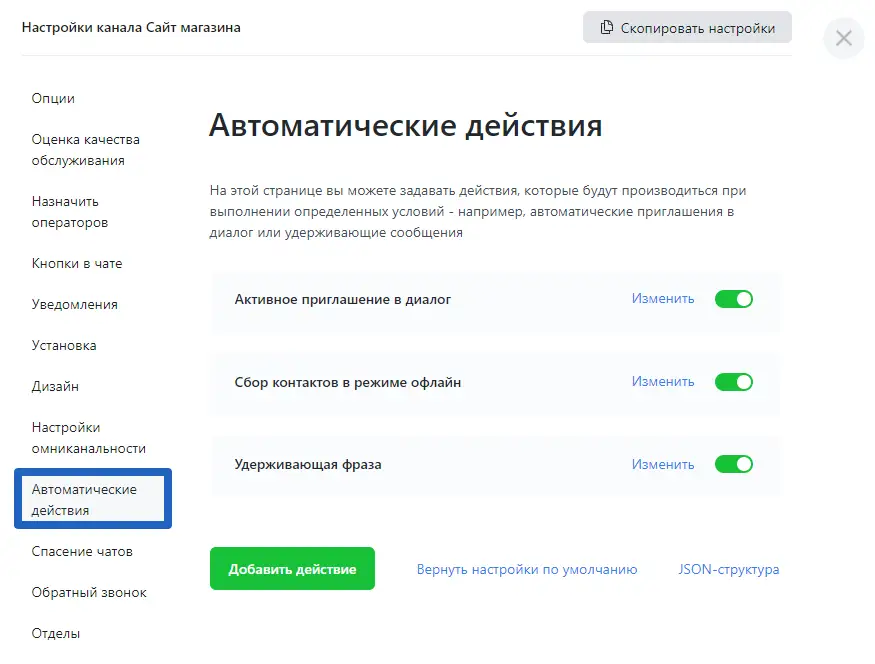The image size is (875, 664).
Task: Turn off Удерживающая фраза toggle
Action: tap(733, 464)
